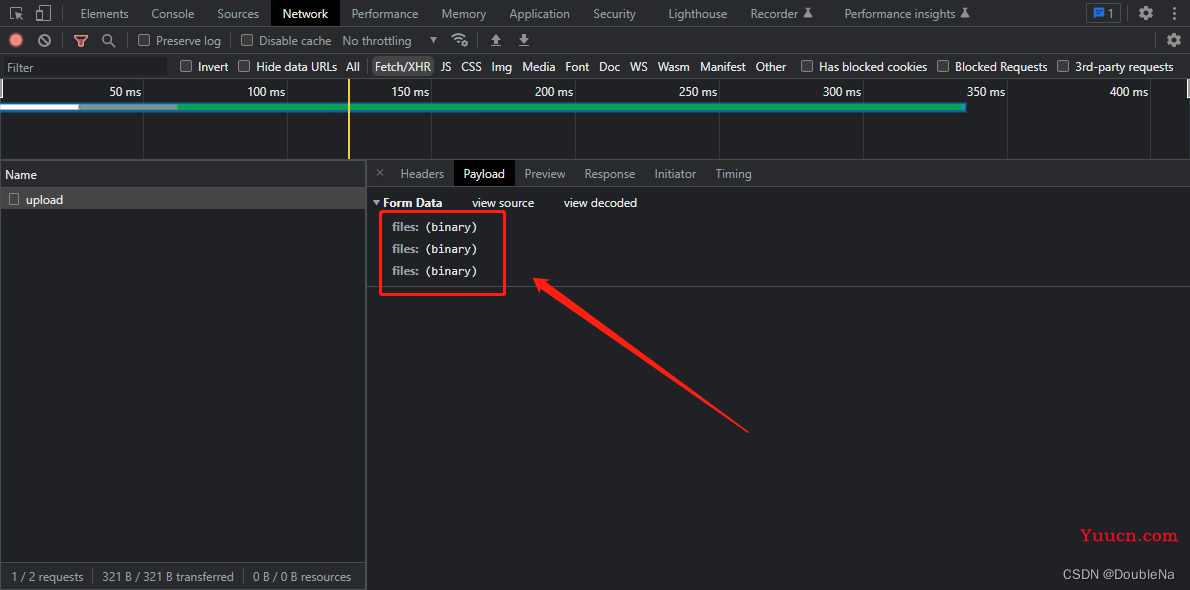
Task: Filter requests by Img
Action: coord(502,67)
